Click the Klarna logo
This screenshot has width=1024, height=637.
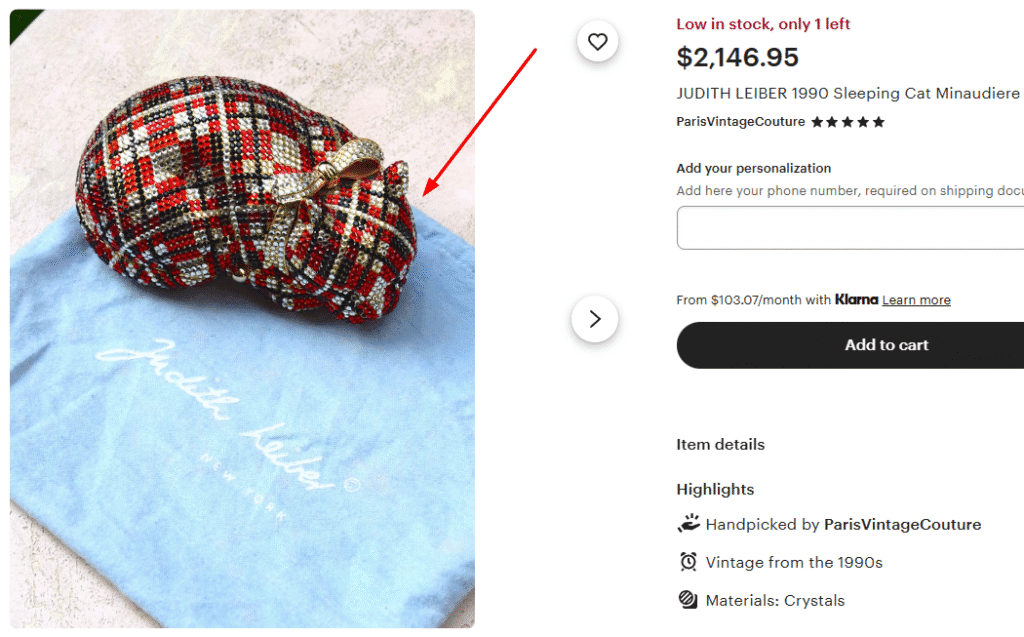coord(856,299)
